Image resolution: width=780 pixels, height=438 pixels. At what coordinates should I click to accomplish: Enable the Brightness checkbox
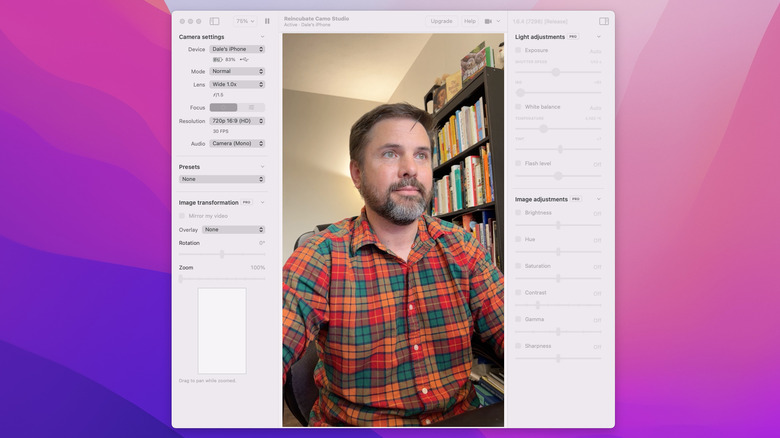[x=518, y=213]
